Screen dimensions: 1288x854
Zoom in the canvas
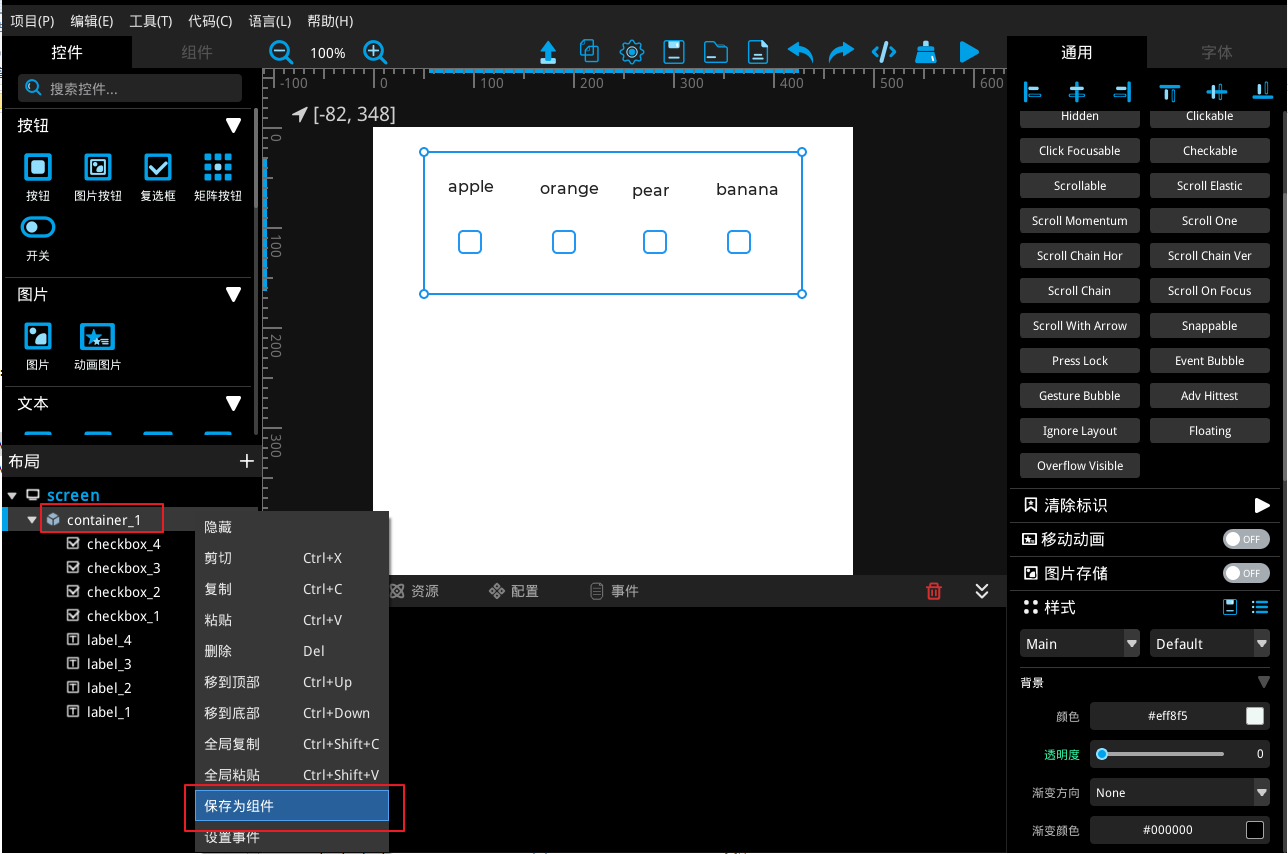click(x=375, y=52)
